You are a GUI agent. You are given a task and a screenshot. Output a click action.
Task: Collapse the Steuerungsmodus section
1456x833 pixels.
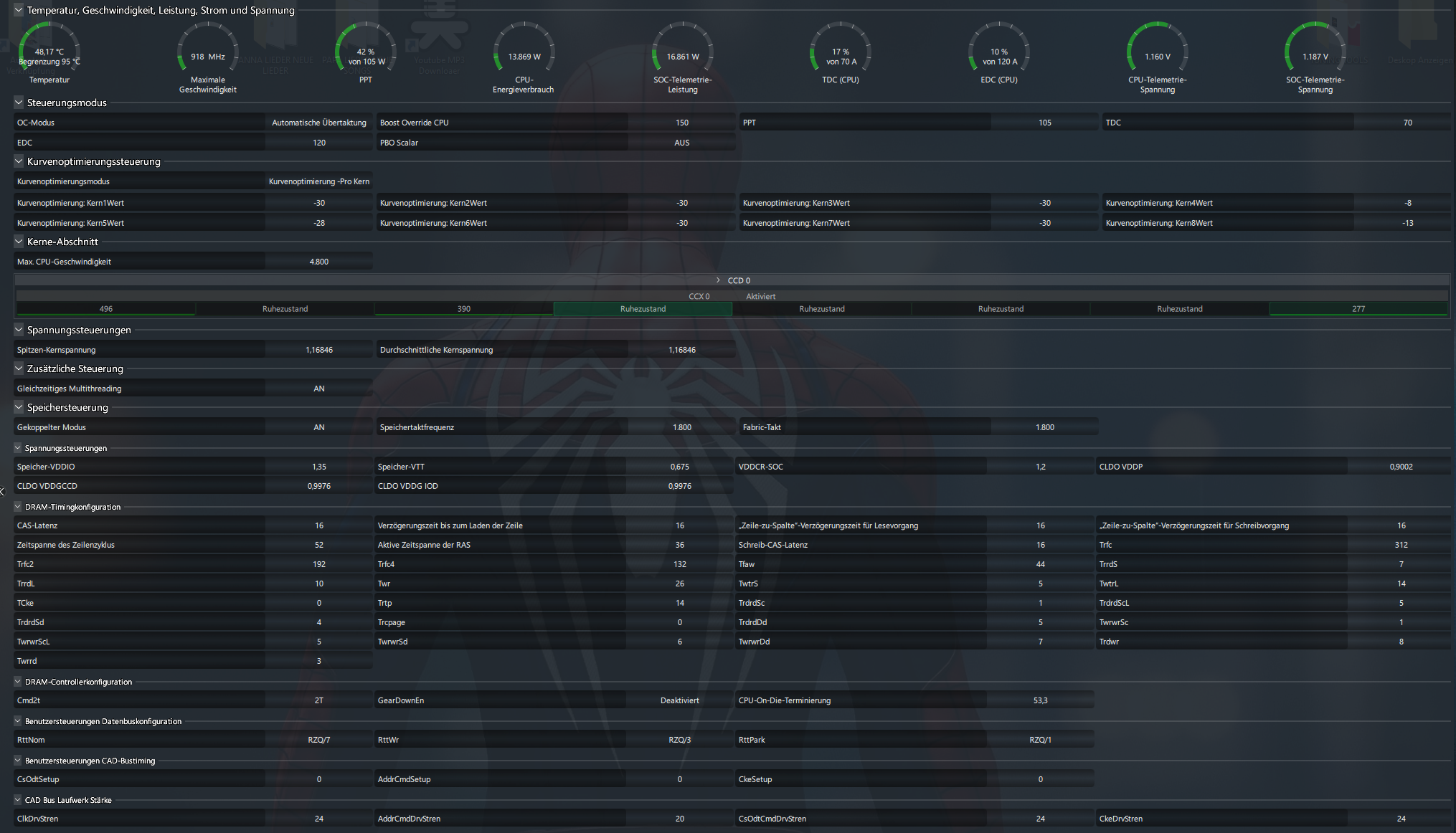tap(19, 103)
